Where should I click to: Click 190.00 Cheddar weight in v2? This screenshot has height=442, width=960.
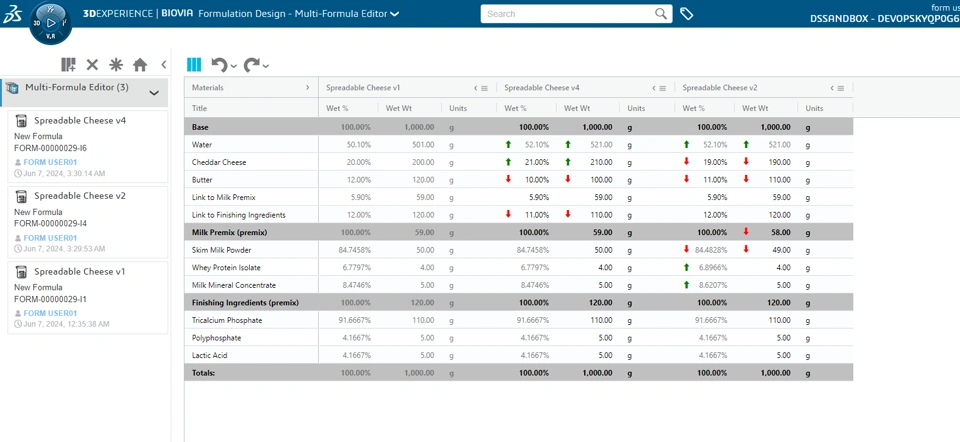click(778, 162)
